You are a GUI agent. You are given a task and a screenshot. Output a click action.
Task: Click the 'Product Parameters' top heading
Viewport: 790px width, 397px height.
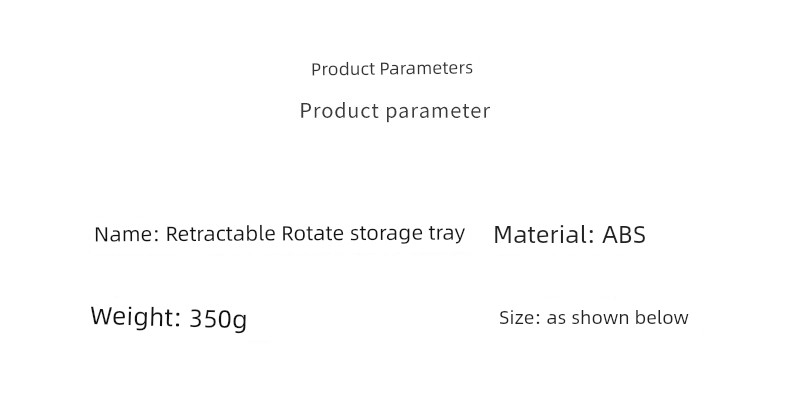[392, 69]
